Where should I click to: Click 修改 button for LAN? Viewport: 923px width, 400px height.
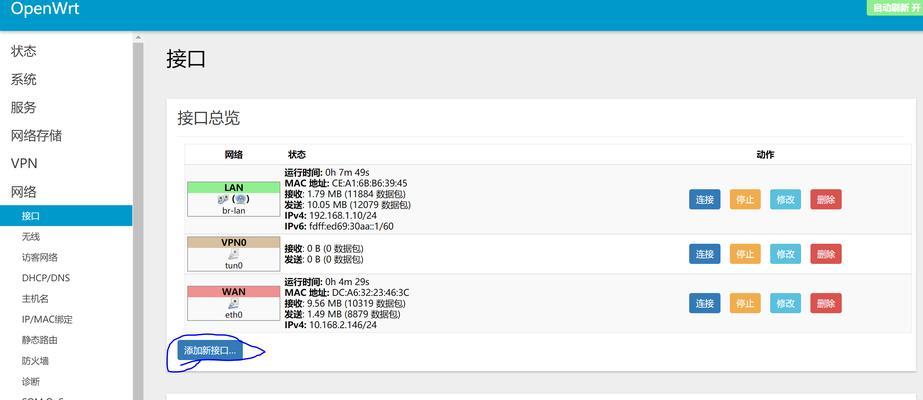tap(786, 199)
